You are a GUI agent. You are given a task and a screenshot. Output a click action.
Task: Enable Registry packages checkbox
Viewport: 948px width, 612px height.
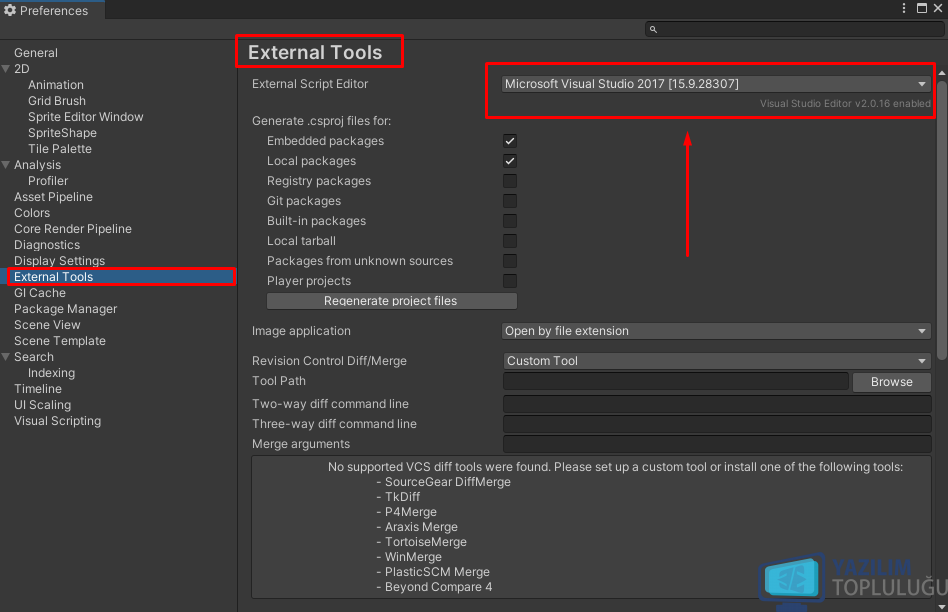click(510, 181)
